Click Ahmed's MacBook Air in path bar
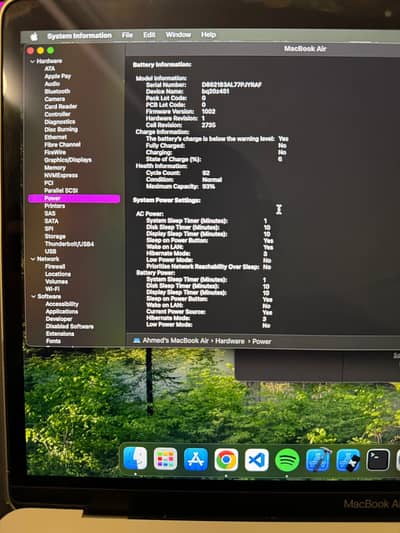400x533 pixels. [x=175, y=341]
